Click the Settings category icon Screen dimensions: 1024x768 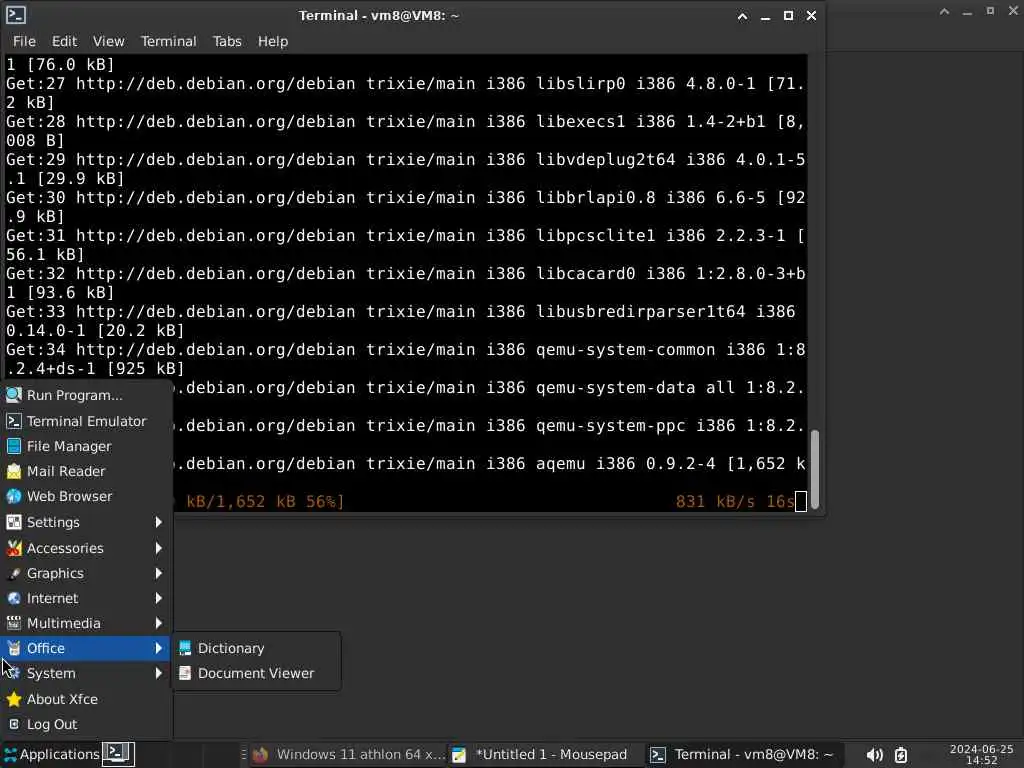pyautogui.click(x=14, y=522)
